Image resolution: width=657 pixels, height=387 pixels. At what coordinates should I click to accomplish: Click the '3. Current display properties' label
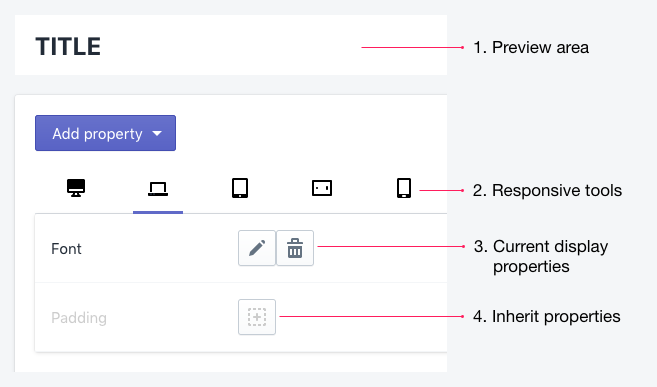point(541,256)
